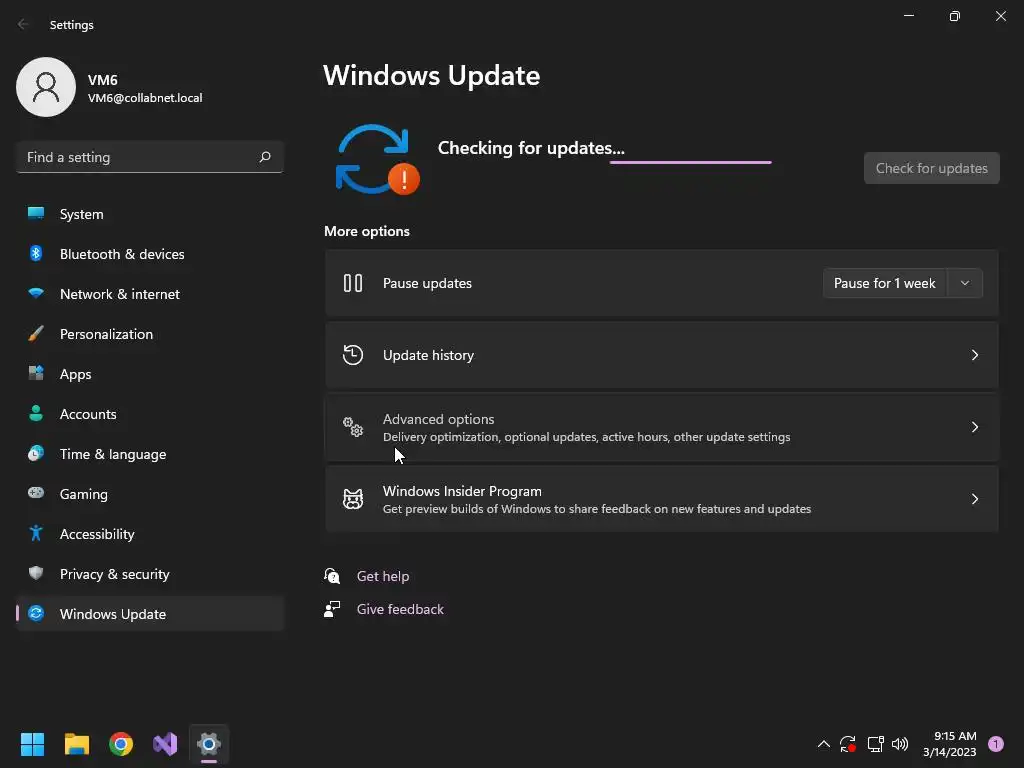Click the Windows Insider Program title text
Image resolution: width=1024 pixels, height=768 pixels.
click(462, 491)
